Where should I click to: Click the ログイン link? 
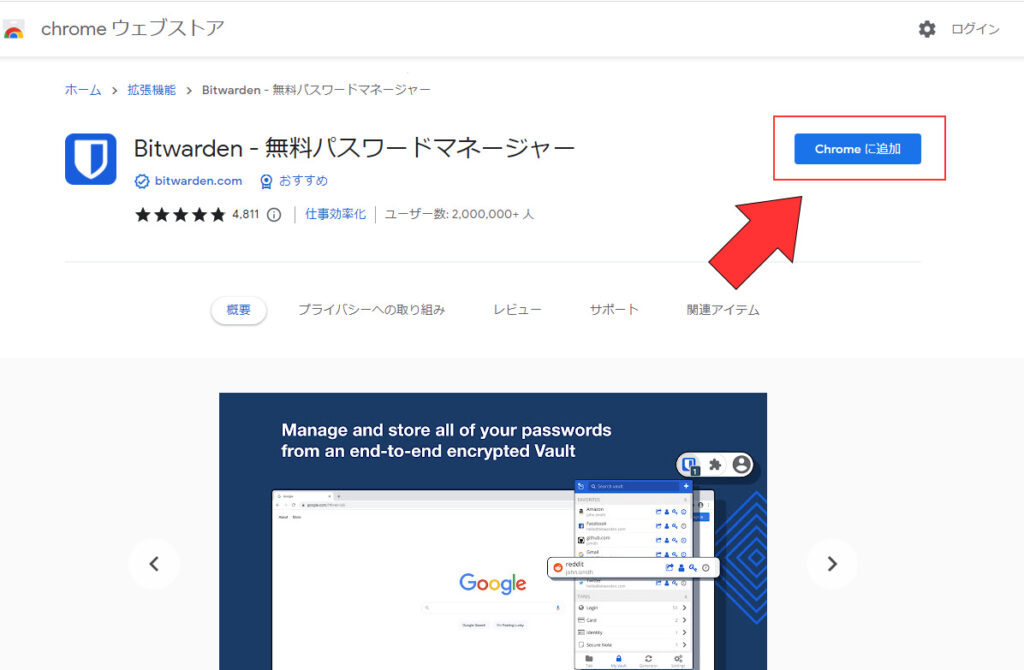click(x=975, y=29)
